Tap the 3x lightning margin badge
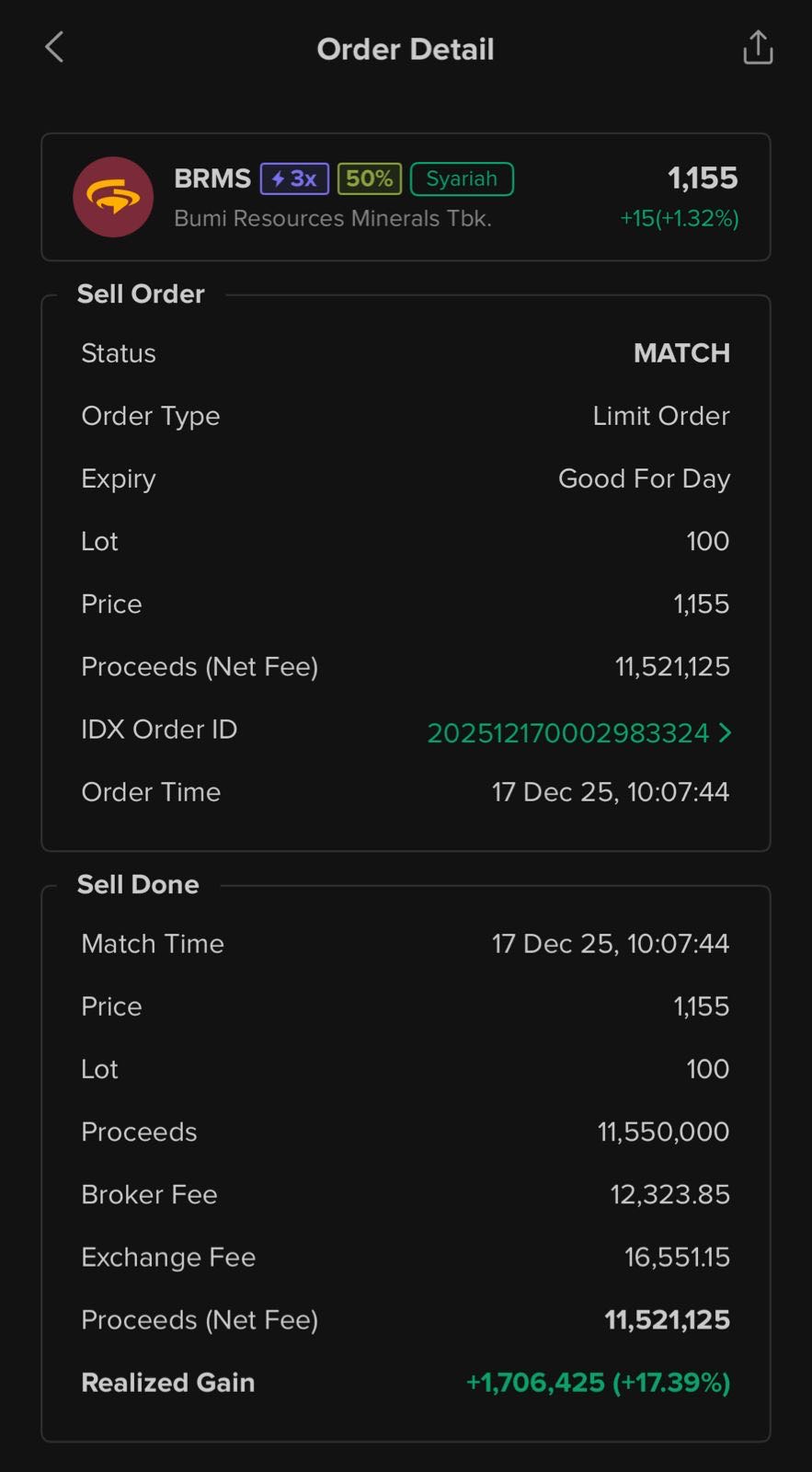812x1472 pixels. (x=294, y=178)
